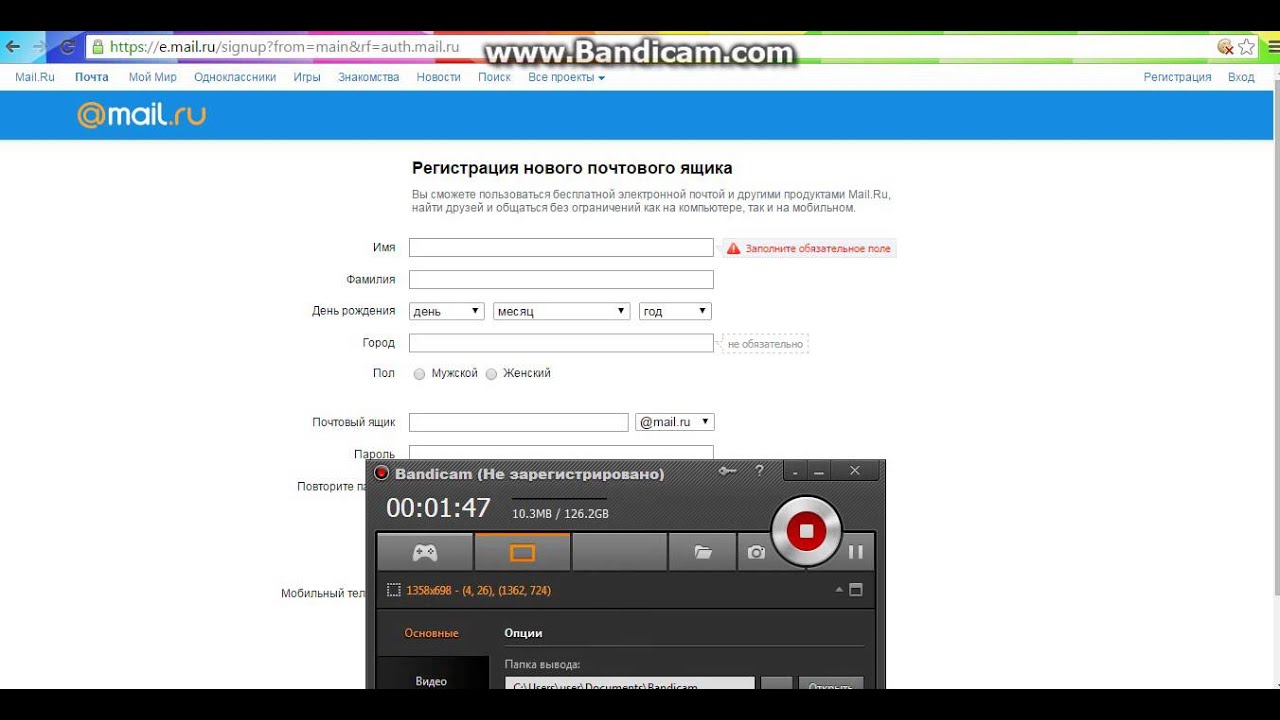Click the Заполните обязательное поле error text
The height and width of the screenshot is (720, 1280).
817,248
